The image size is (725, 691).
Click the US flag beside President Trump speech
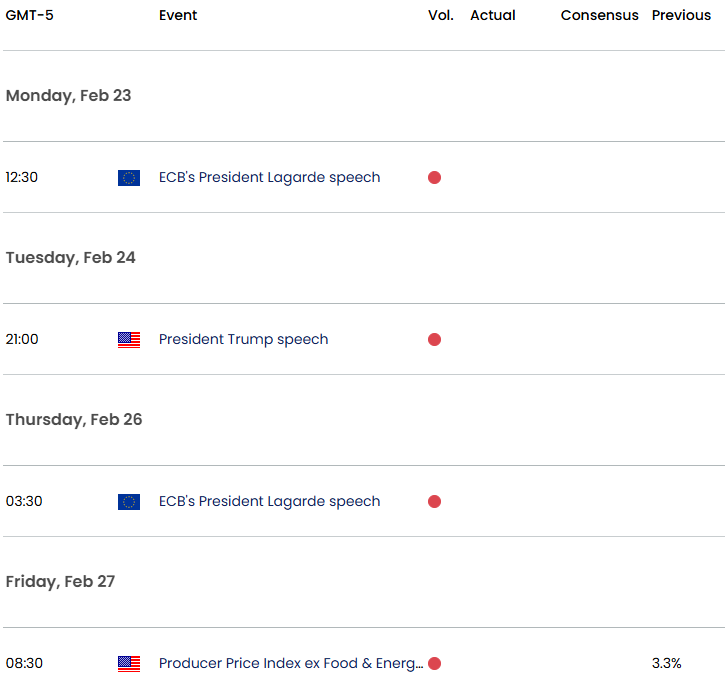(x=128, y=340)
